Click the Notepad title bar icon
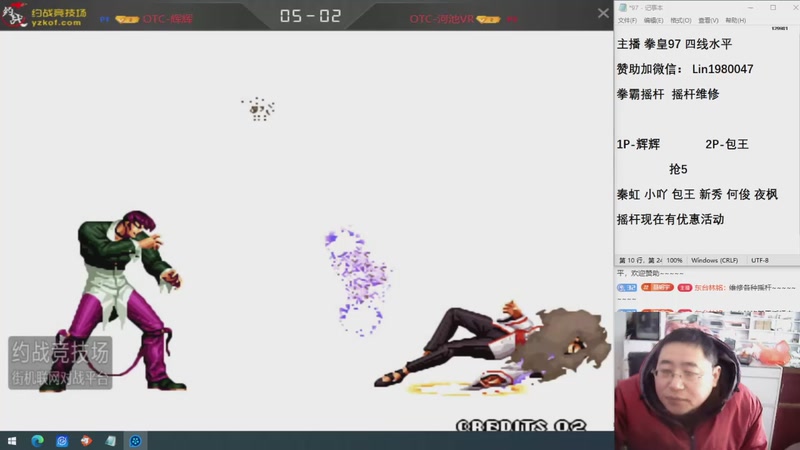This screenshot has width=800, height=450. tap(622, 8)
